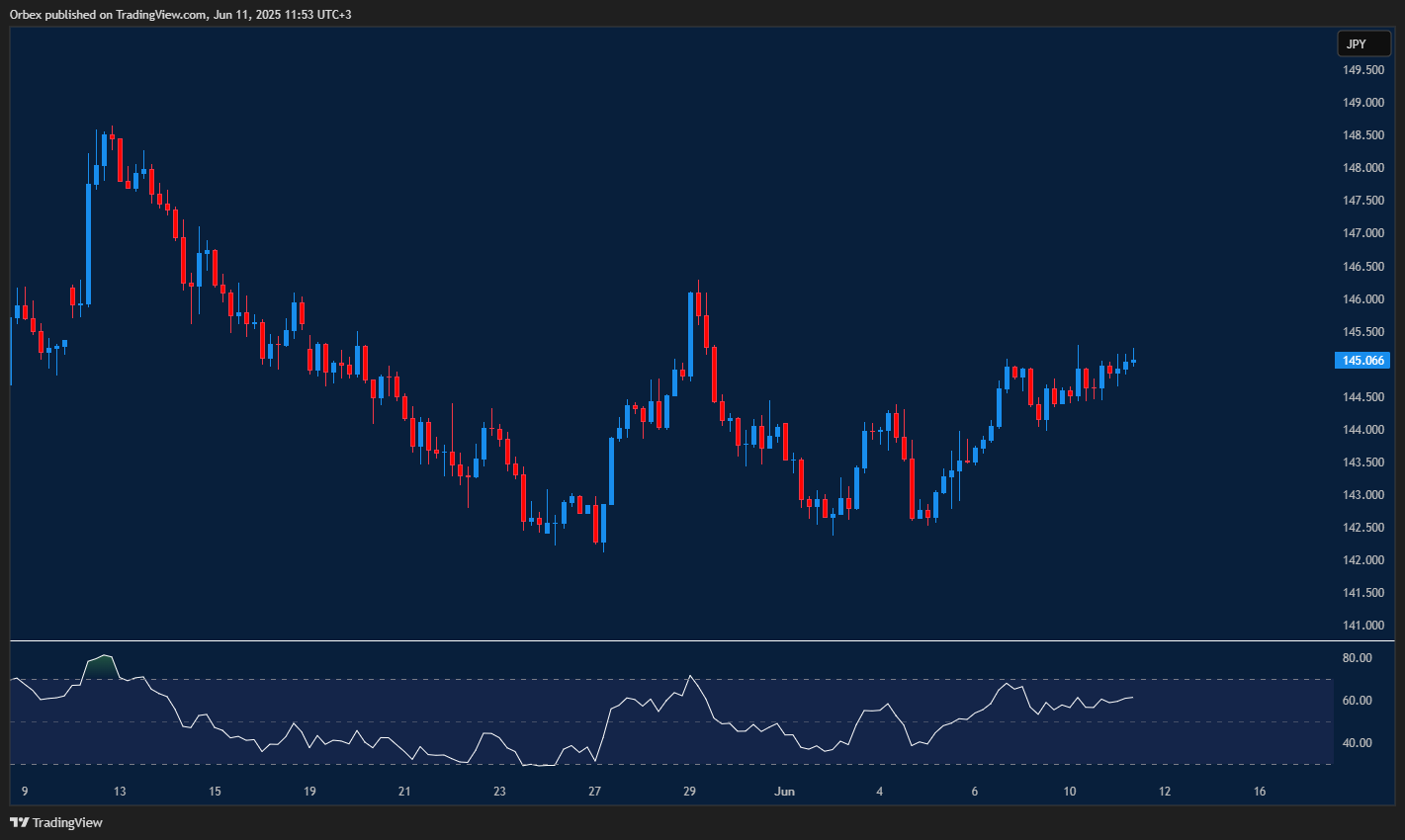Select the 149.500 price axis label

click(x=1365, y=69)
